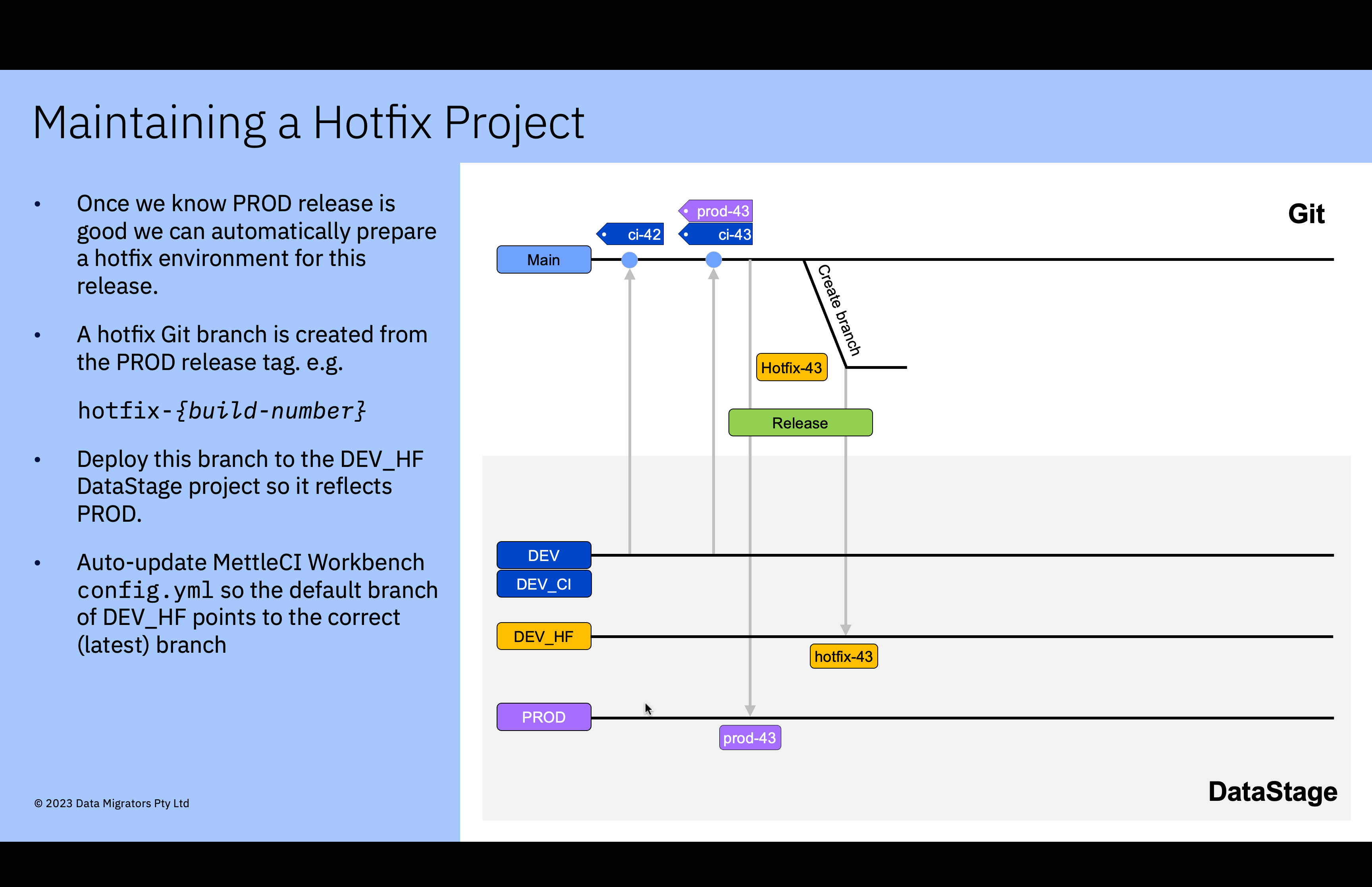Click the purple PROD project box

(x=543, y=717)
